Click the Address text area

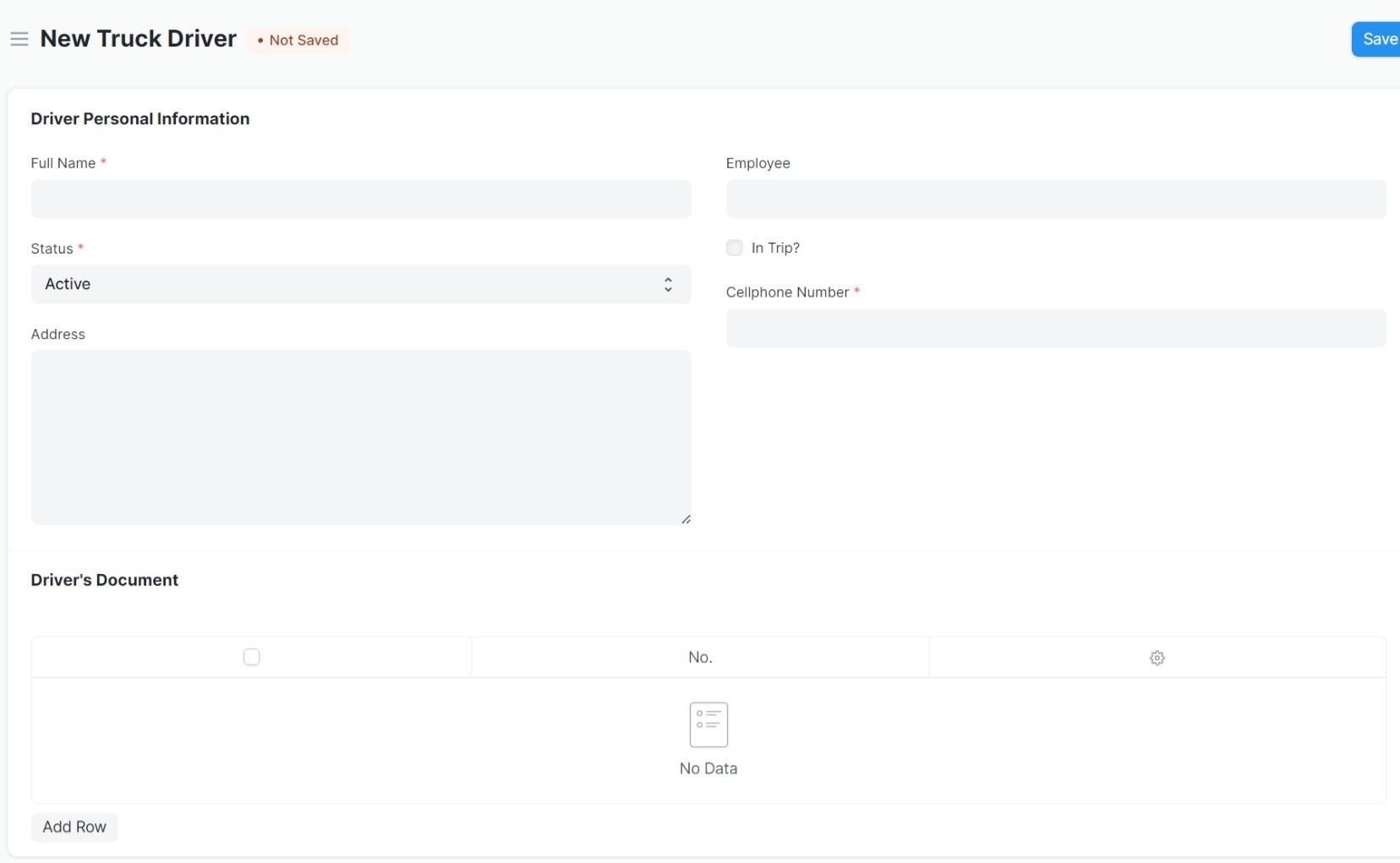[361, 437]
